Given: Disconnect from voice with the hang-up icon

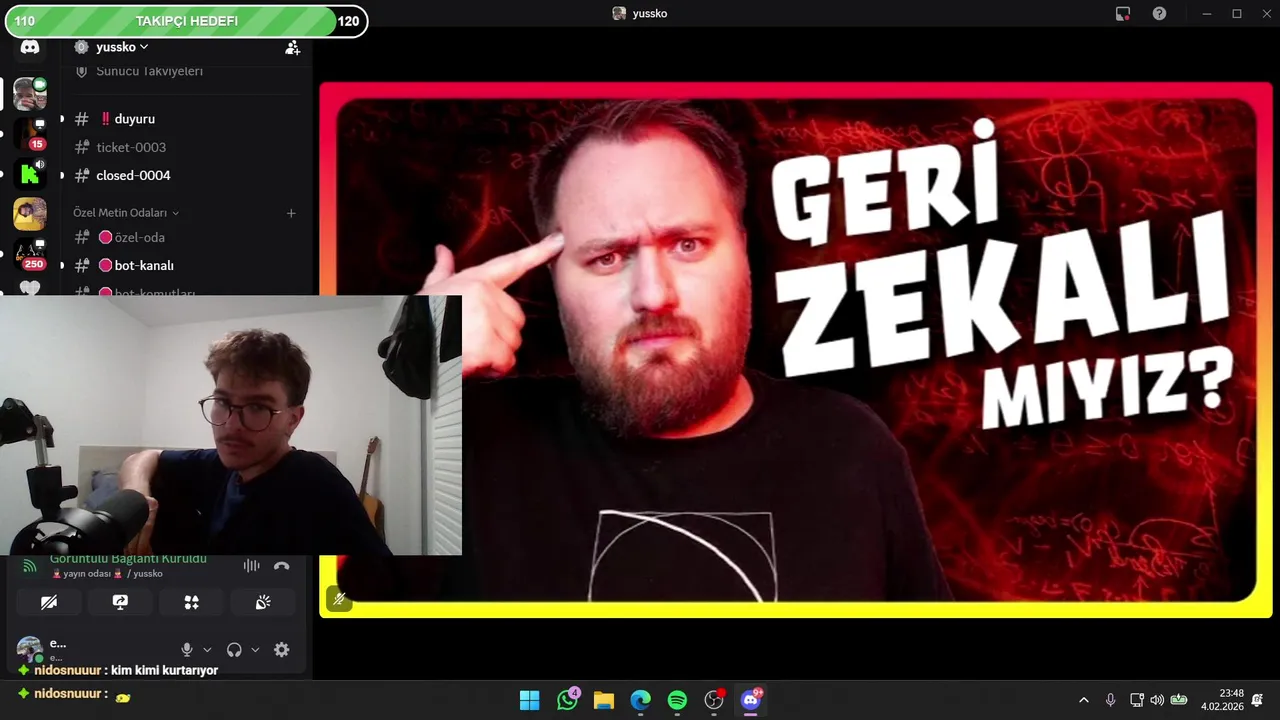Looking at the screenshot, I should (281, 565).
